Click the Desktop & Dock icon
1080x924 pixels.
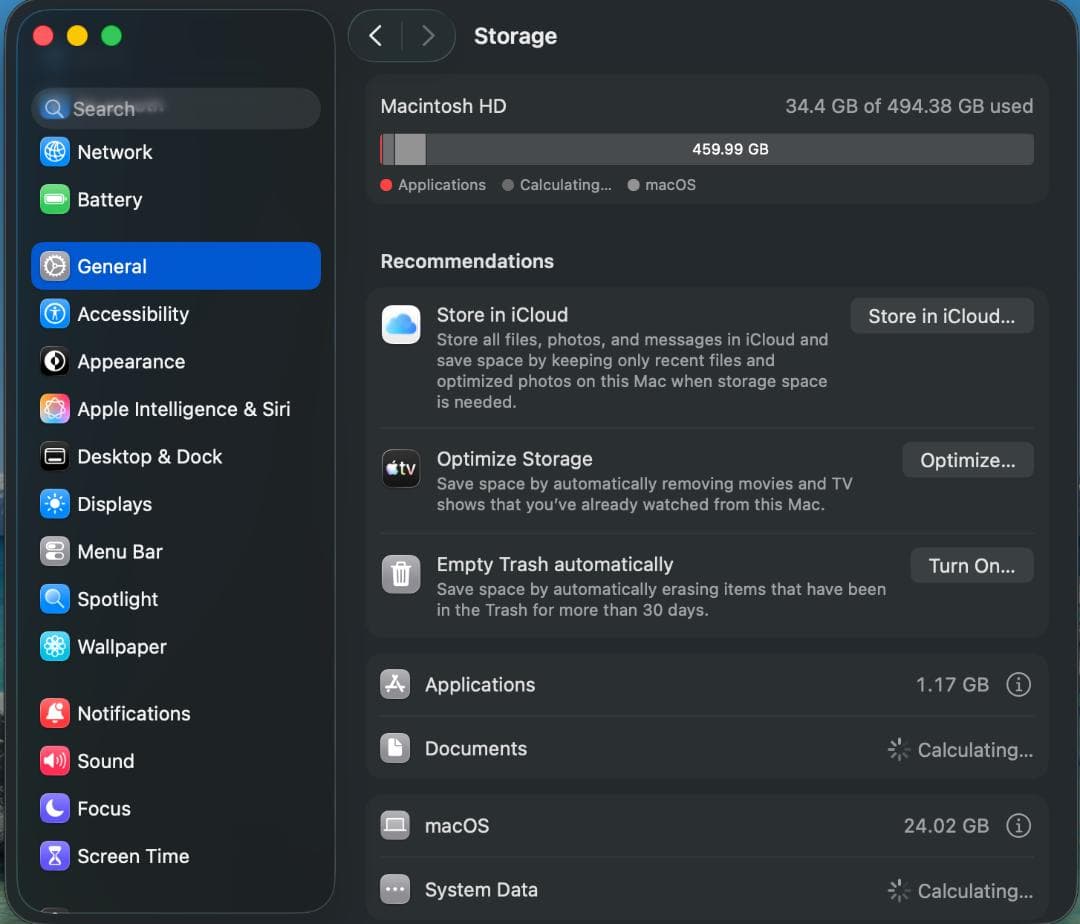tap(54, 456)
